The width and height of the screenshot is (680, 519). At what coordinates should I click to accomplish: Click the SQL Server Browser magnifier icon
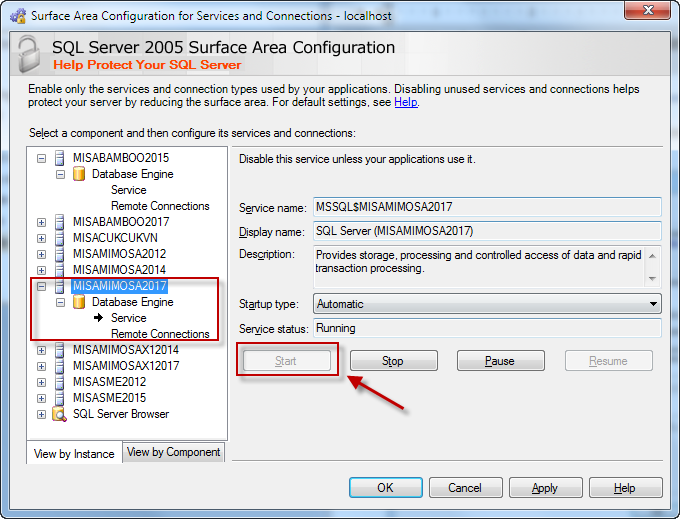pos(59,414)
